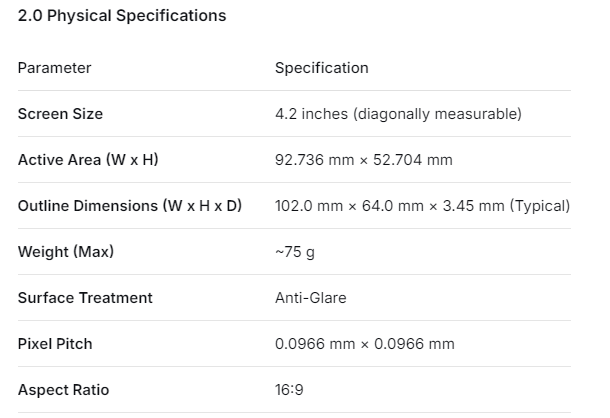Click the "Specification" column header
This screenshot has height=418, width=610.
click(321, 68)
